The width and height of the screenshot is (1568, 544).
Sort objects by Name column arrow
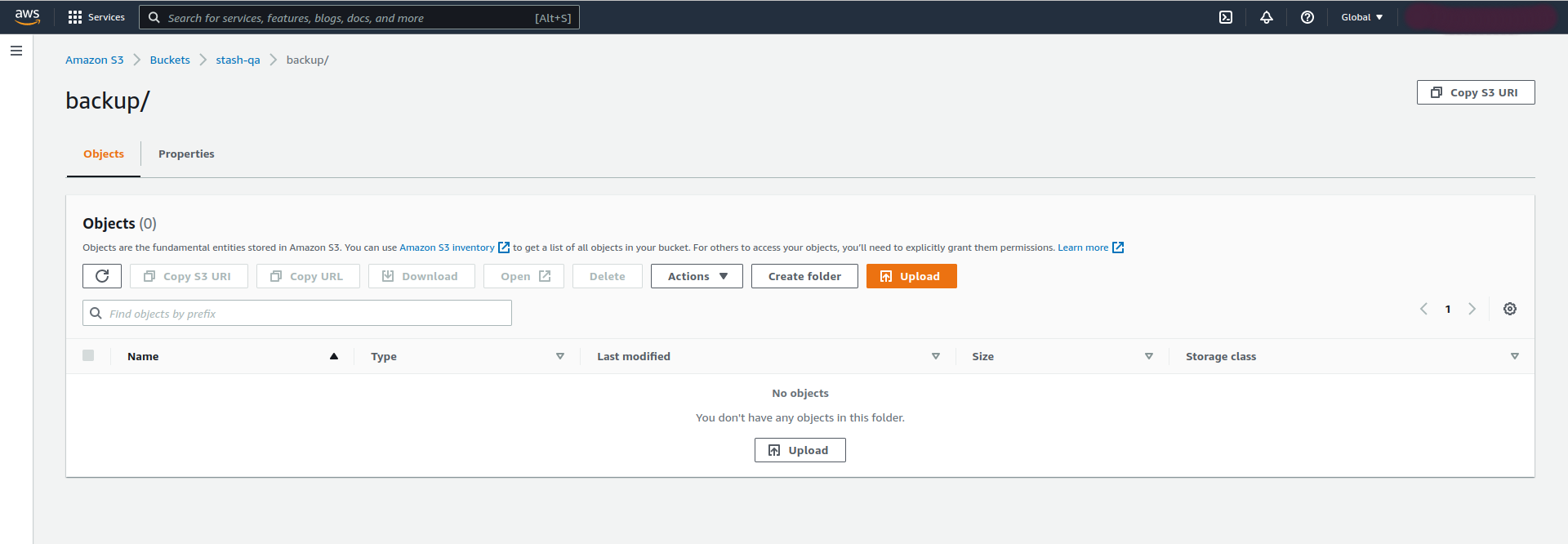(334, 356)
